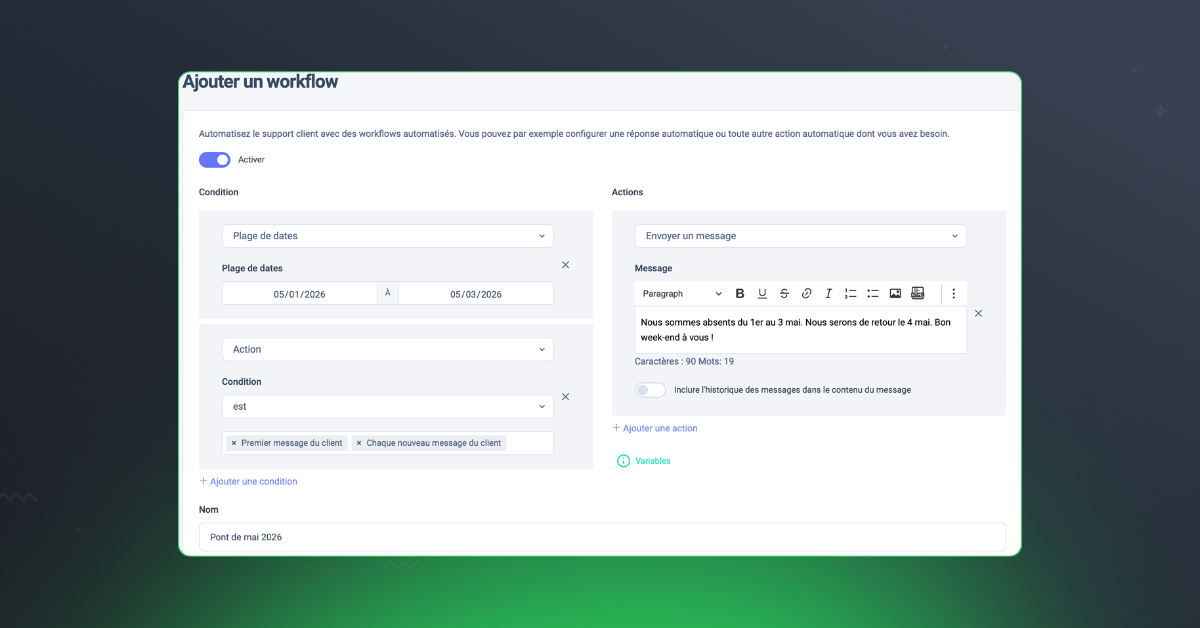Insert a numbered list
Image resolution: width=1200 pixels, height=628 pixels.
click(x=851, y=294)
